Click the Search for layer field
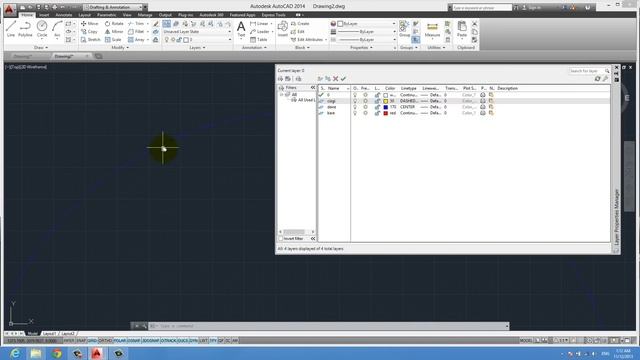 [589, 71]
